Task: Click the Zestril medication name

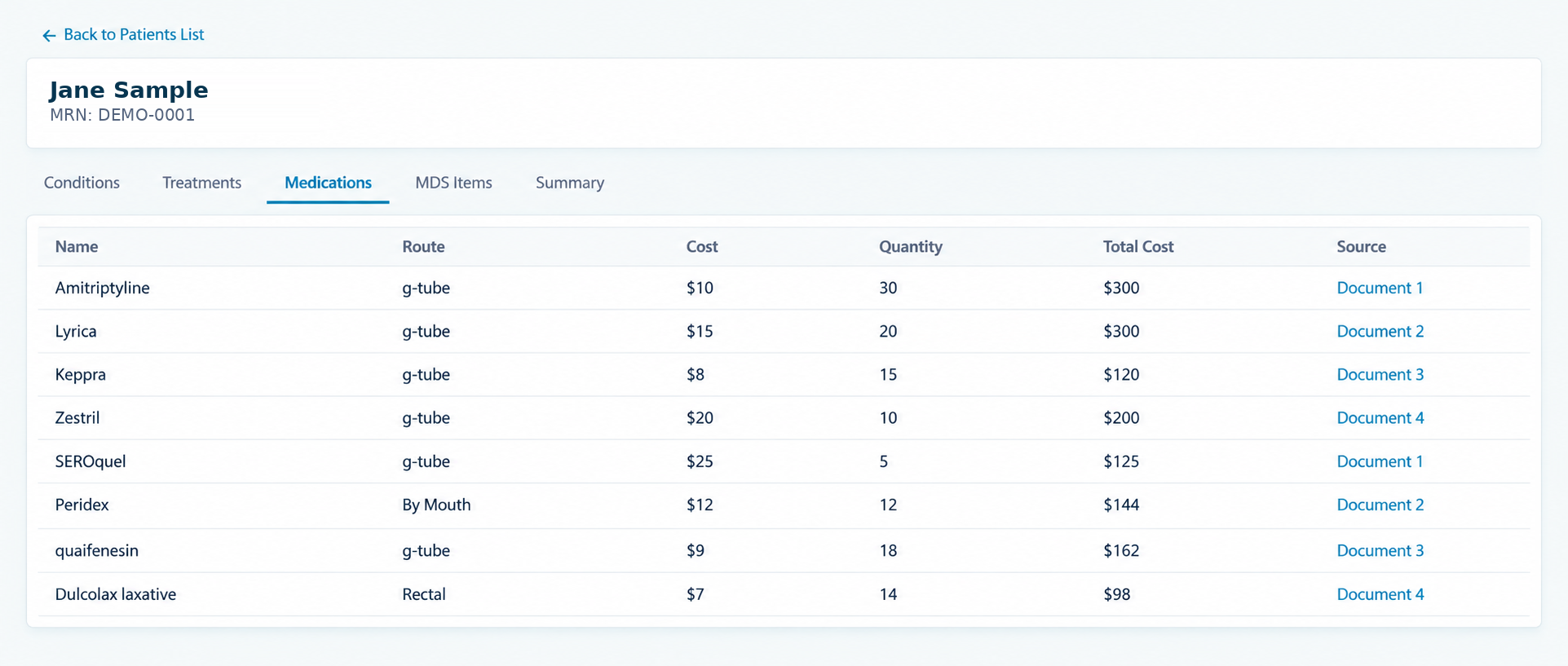Action: (77, 417)
